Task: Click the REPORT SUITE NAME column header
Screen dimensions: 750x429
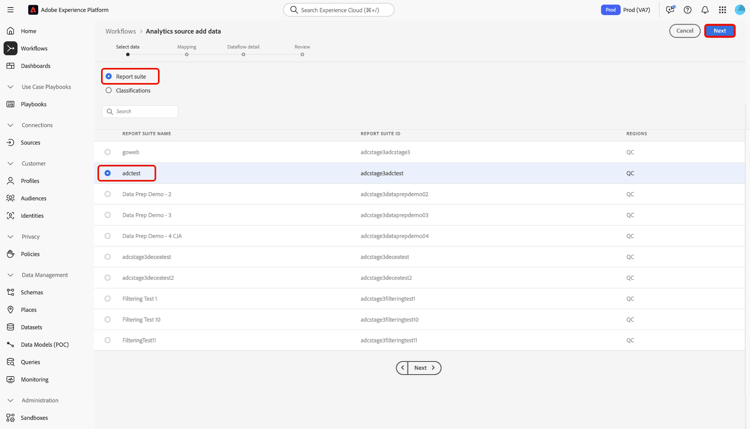Action: pos(146,133)
